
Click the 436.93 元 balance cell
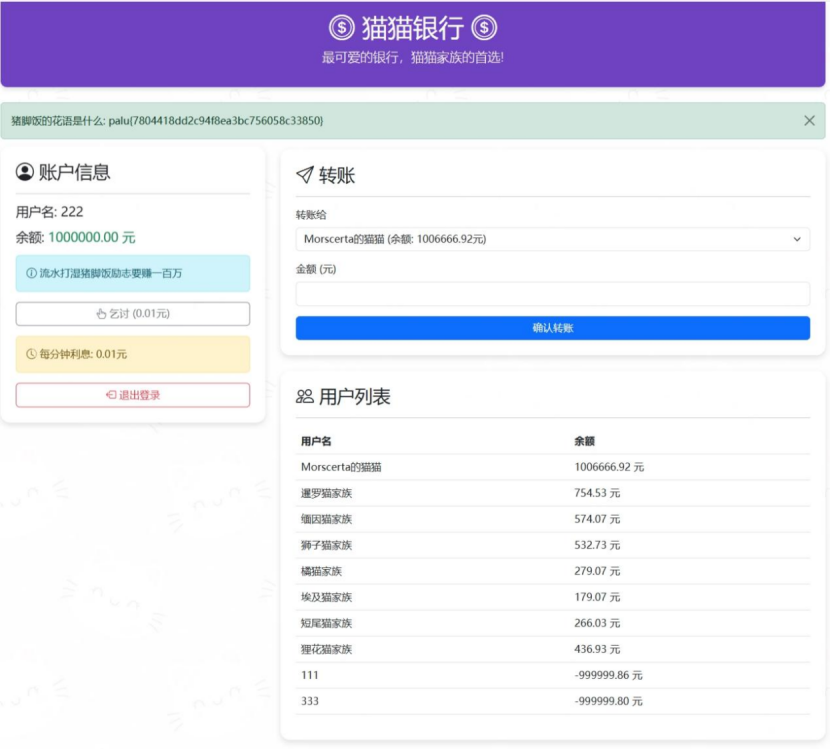[597, 649]
